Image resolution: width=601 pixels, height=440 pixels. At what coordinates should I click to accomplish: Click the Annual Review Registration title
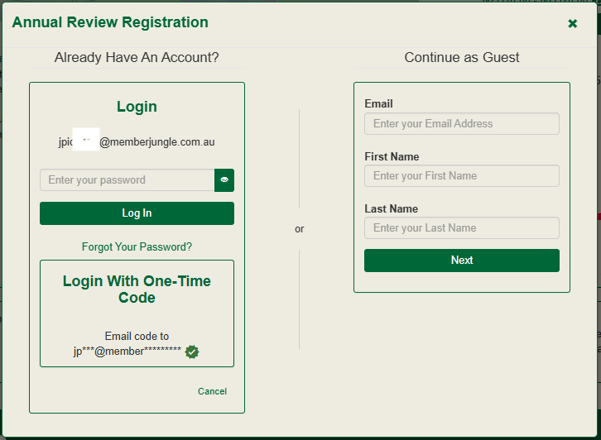click(110, 22)
